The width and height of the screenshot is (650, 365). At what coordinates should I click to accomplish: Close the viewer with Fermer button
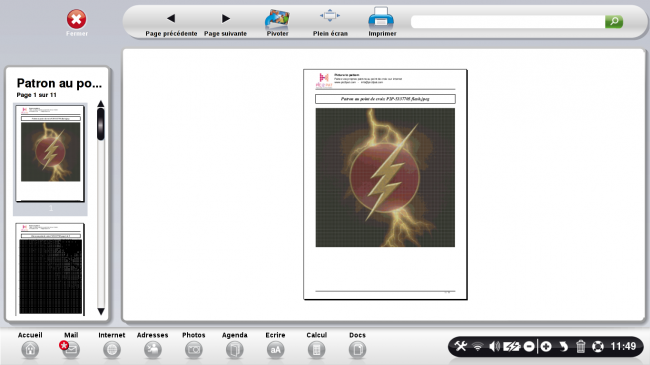[x=76, y=19]
